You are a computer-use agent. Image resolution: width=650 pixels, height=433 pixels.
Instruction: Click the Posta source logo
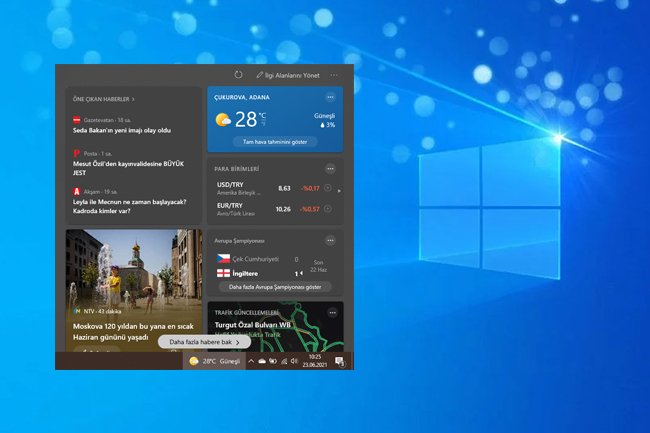[77, 153]
